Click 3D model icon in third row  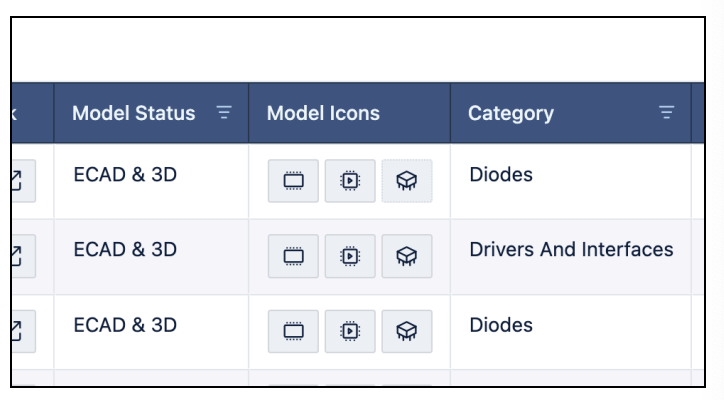[407, 331]
